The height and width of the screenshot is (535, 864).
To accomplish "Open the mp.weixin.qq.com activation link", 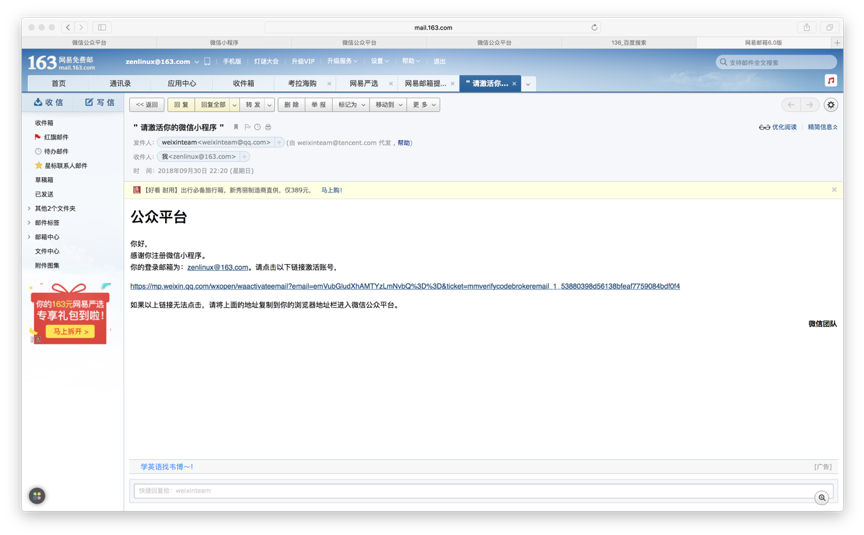I will (x=405, y=287).
